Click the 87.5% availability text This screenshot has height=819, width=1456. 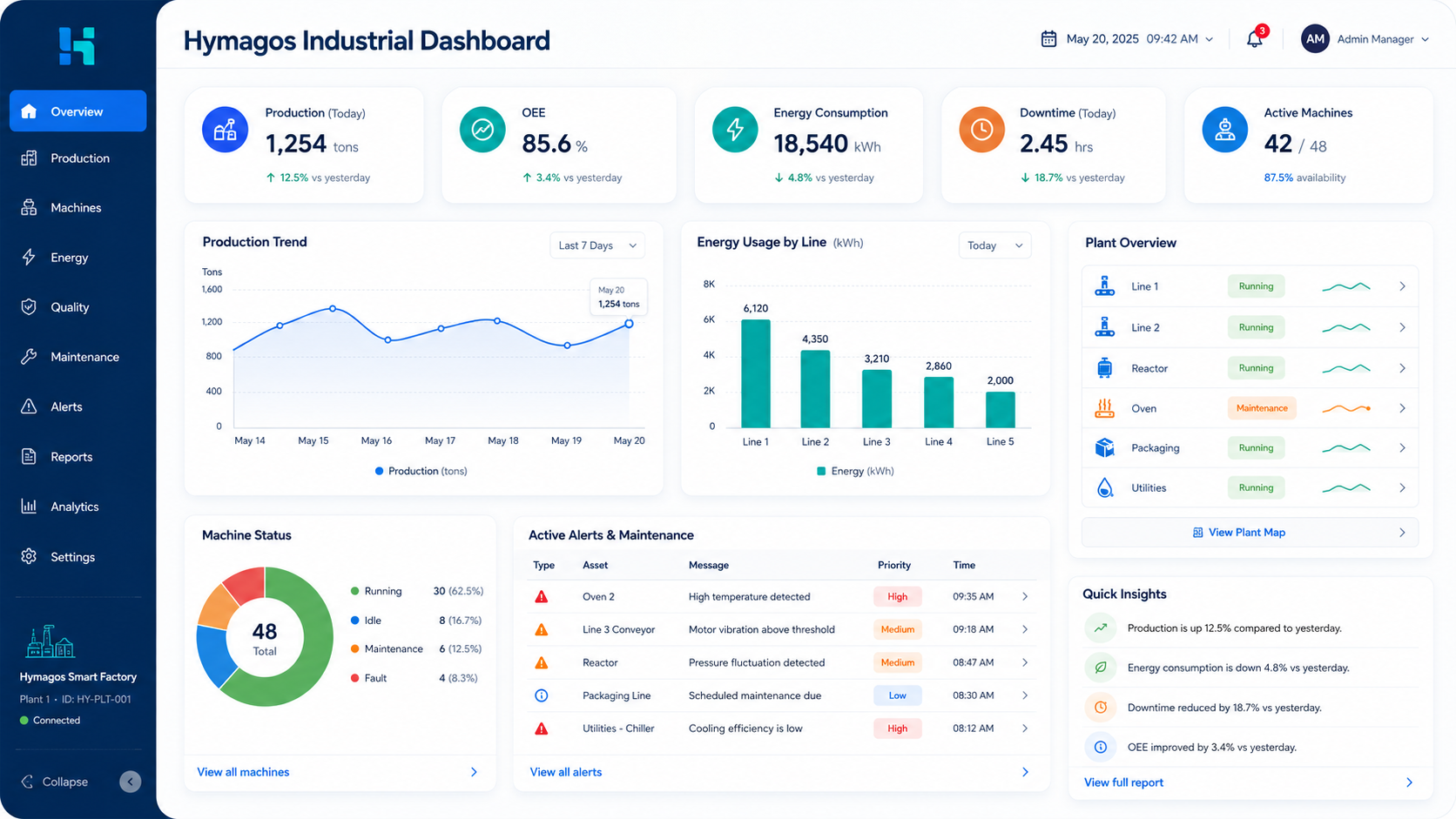[x=1304, y=178]
